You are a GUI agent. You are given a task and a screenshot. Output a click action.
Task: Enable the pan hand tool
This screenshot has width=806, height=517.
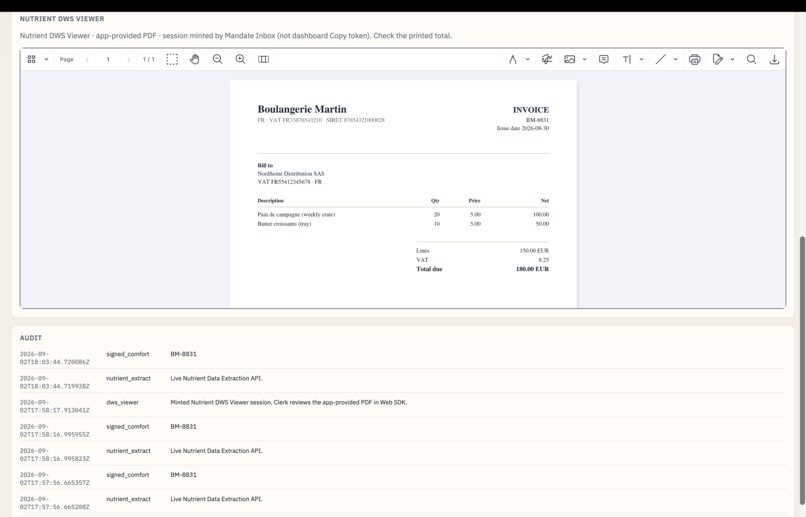195,59
